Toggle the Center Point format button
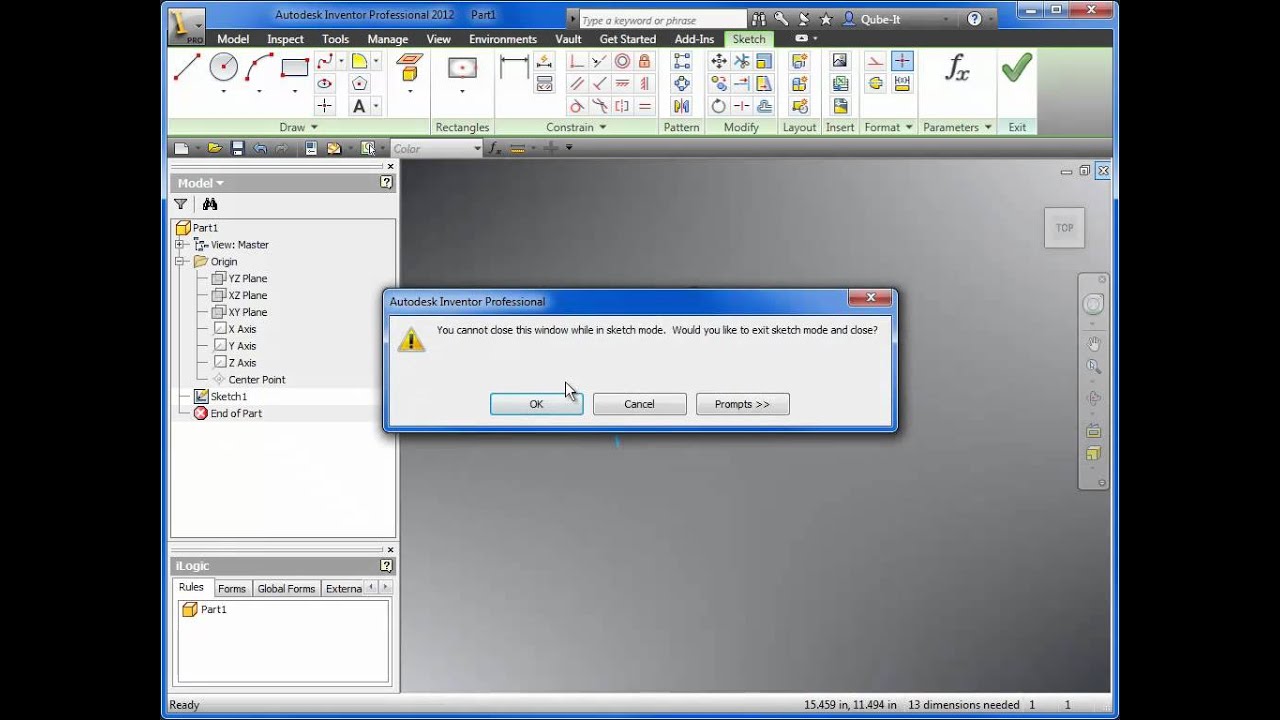Screen dimensions: 1280x720 [x=902, y=62]
